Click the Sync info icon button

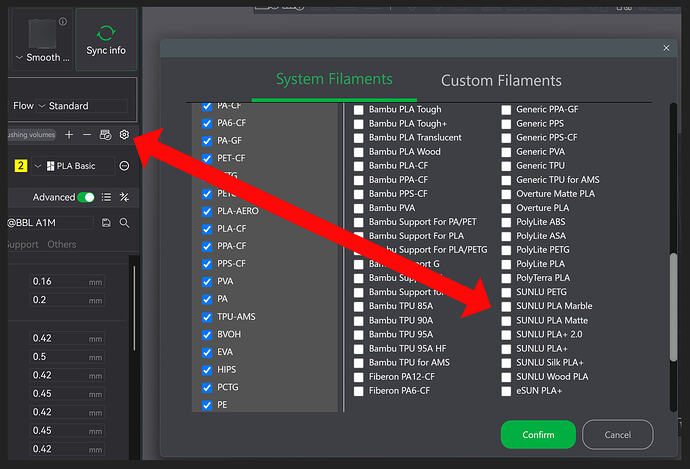pyautogui.click(x=106, y=40)
